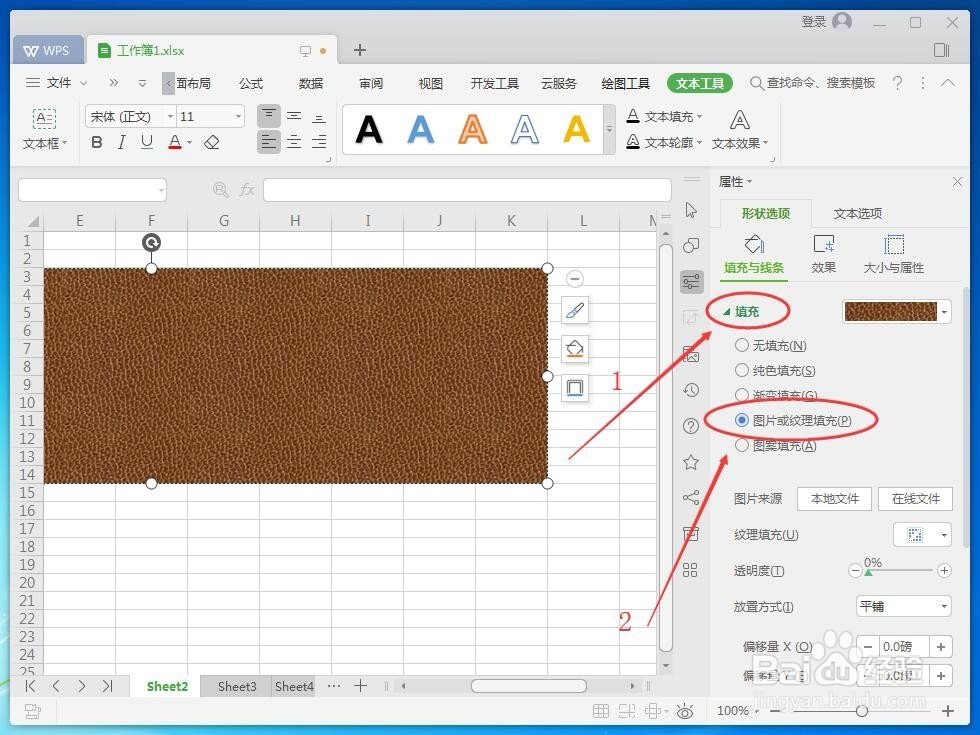Open the fill color tool next to shape
This screenshot has width=980, height=735.
coord(574,348)
